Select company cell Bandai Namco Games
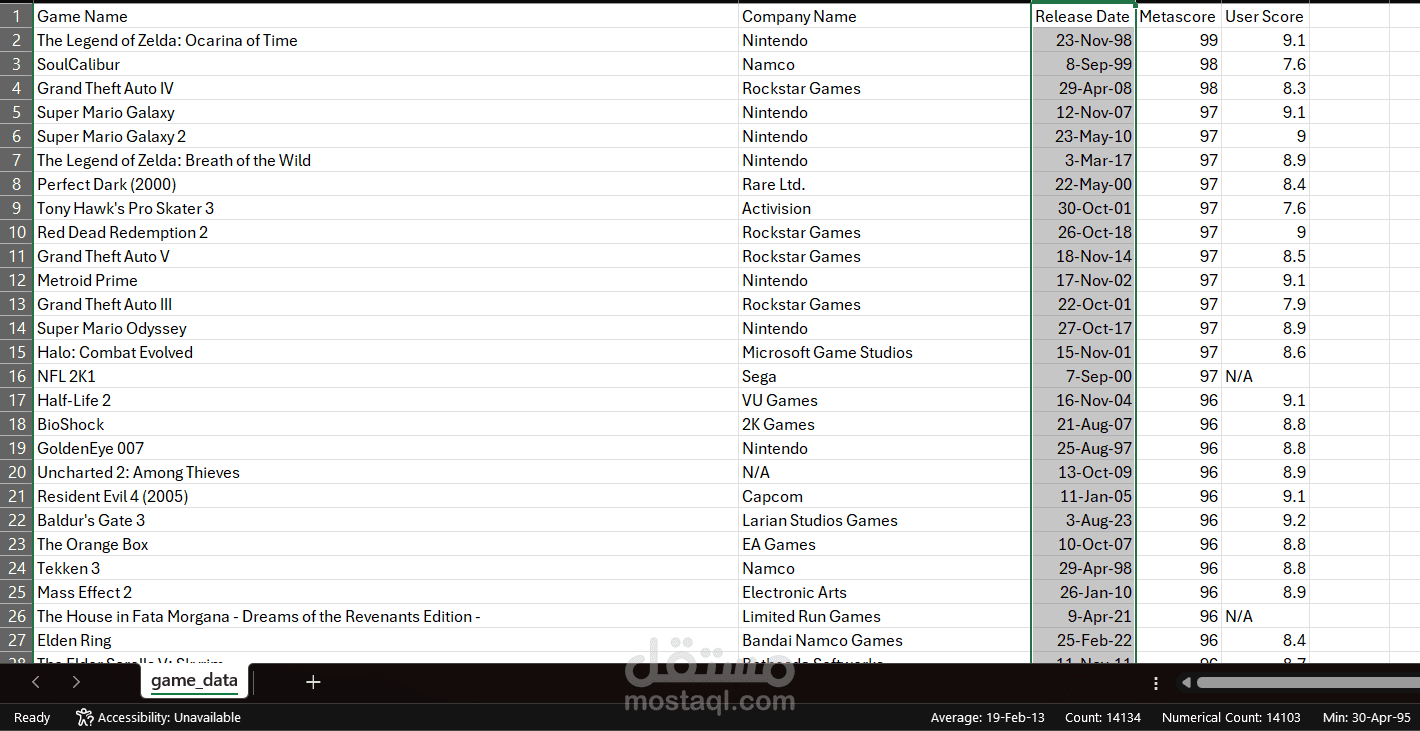 pyautogui.click(x=885, y=640)
